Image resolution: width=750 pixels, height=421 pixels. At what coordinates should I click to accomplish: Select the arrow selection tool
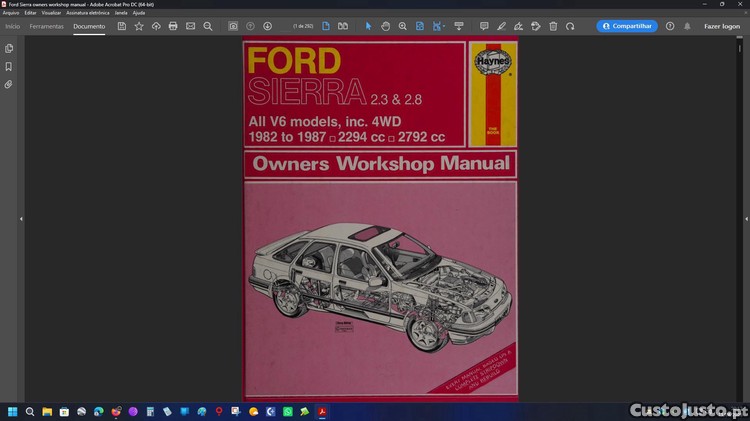point(368,26)
